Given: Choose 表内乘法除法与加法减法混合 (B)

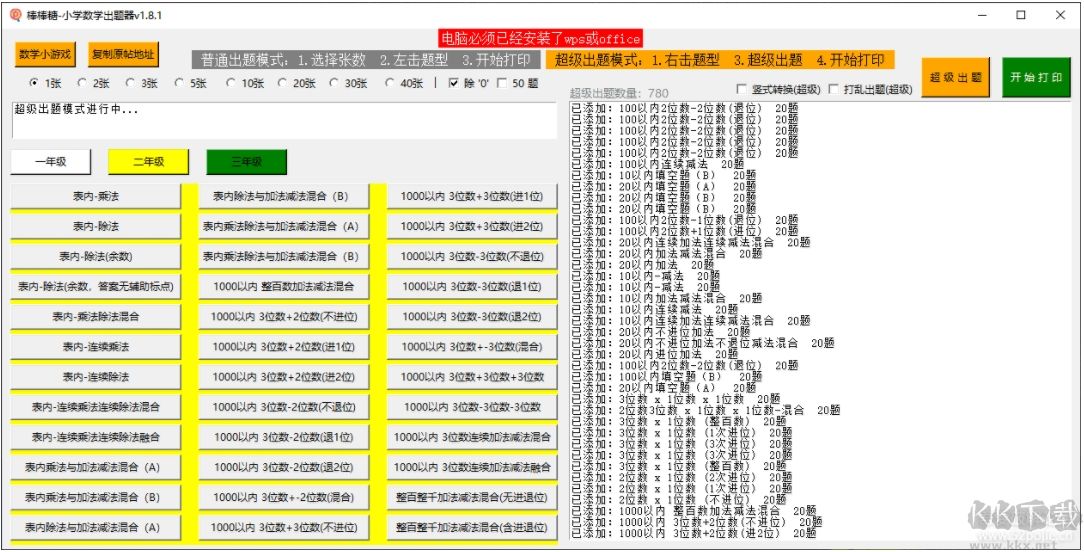Looking at the screenshot, I should click(x=284, y=257).
